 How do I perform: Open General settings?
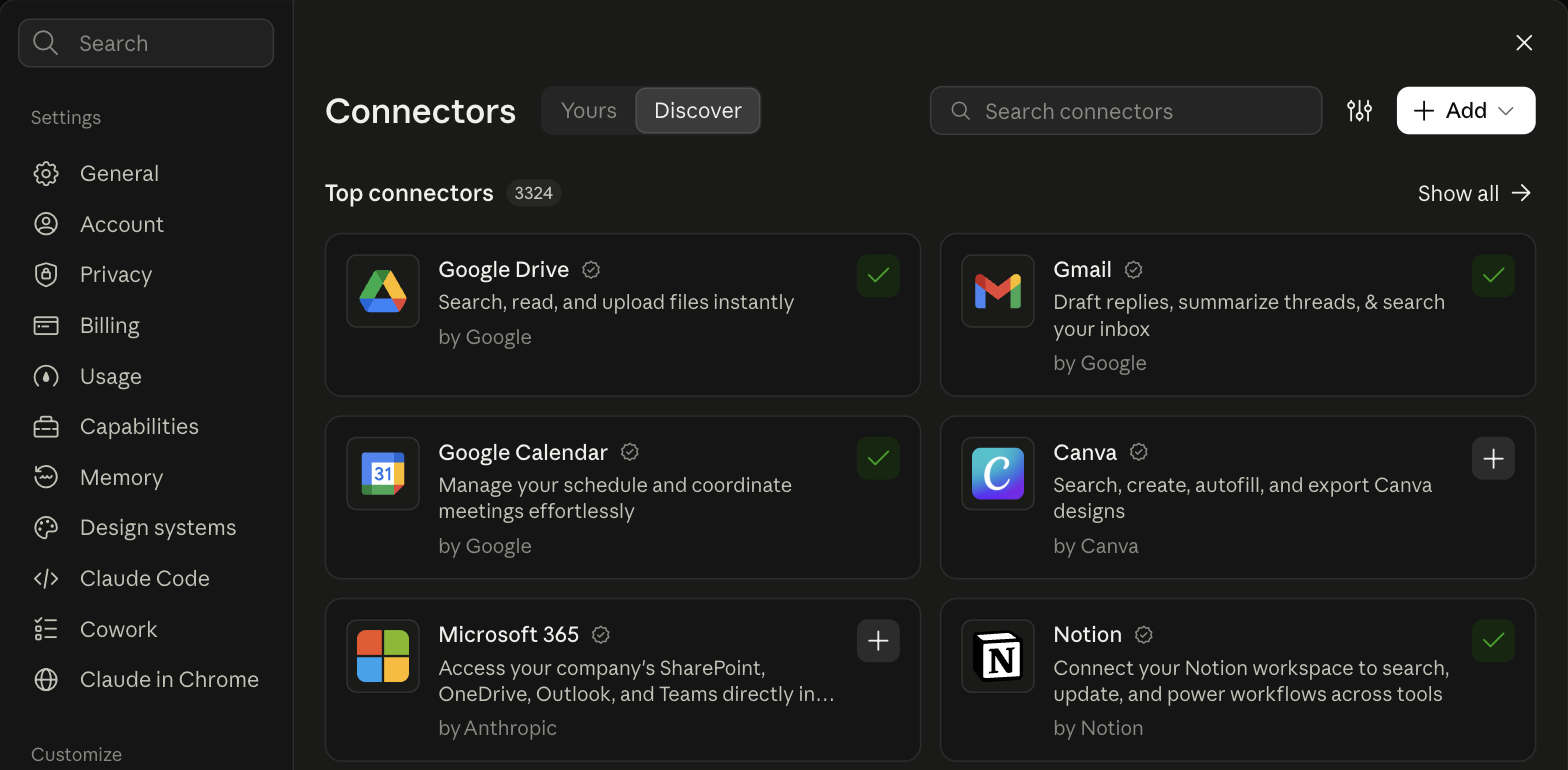pos(146,174)
